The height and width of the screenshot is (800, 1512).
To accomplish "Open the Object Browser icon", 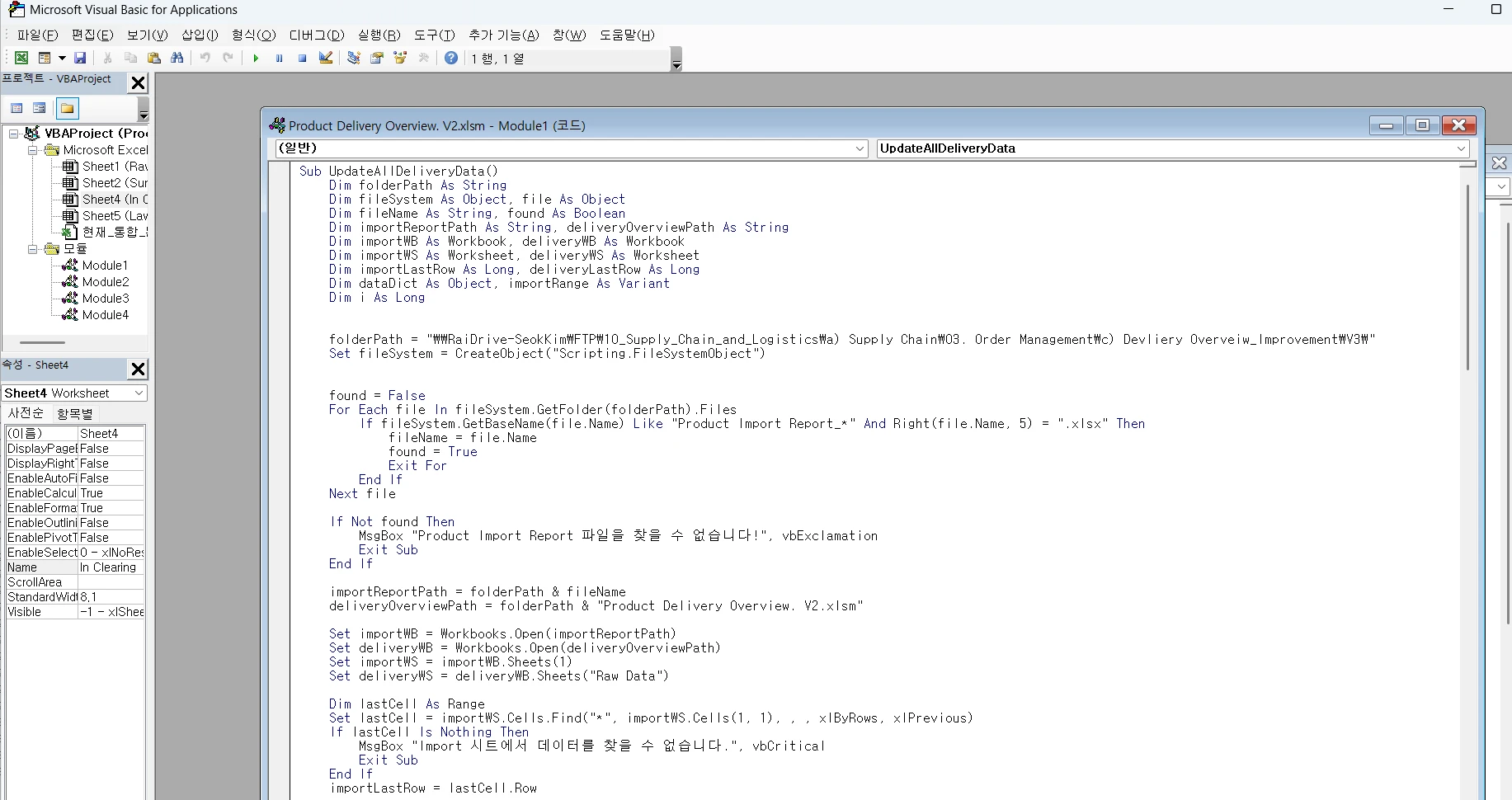I will [x=400, y=58].
